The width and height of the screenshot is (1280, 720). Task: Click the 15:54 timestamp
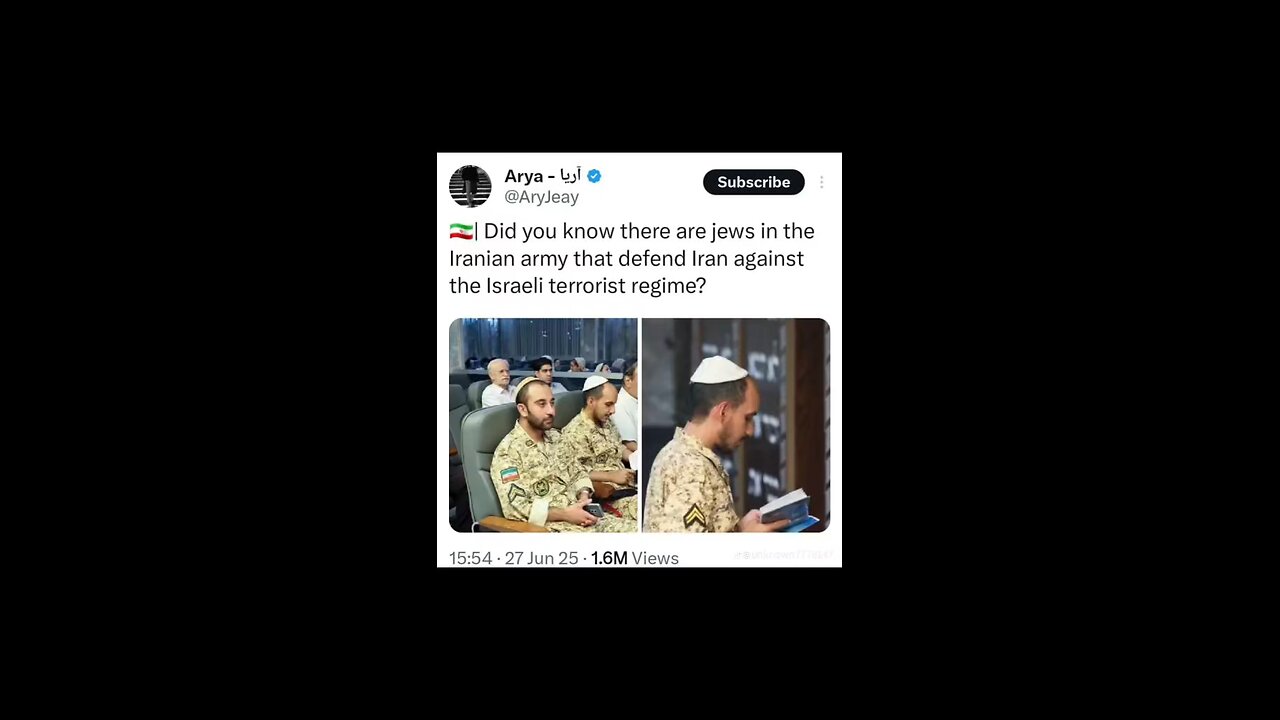click(470, 558)
